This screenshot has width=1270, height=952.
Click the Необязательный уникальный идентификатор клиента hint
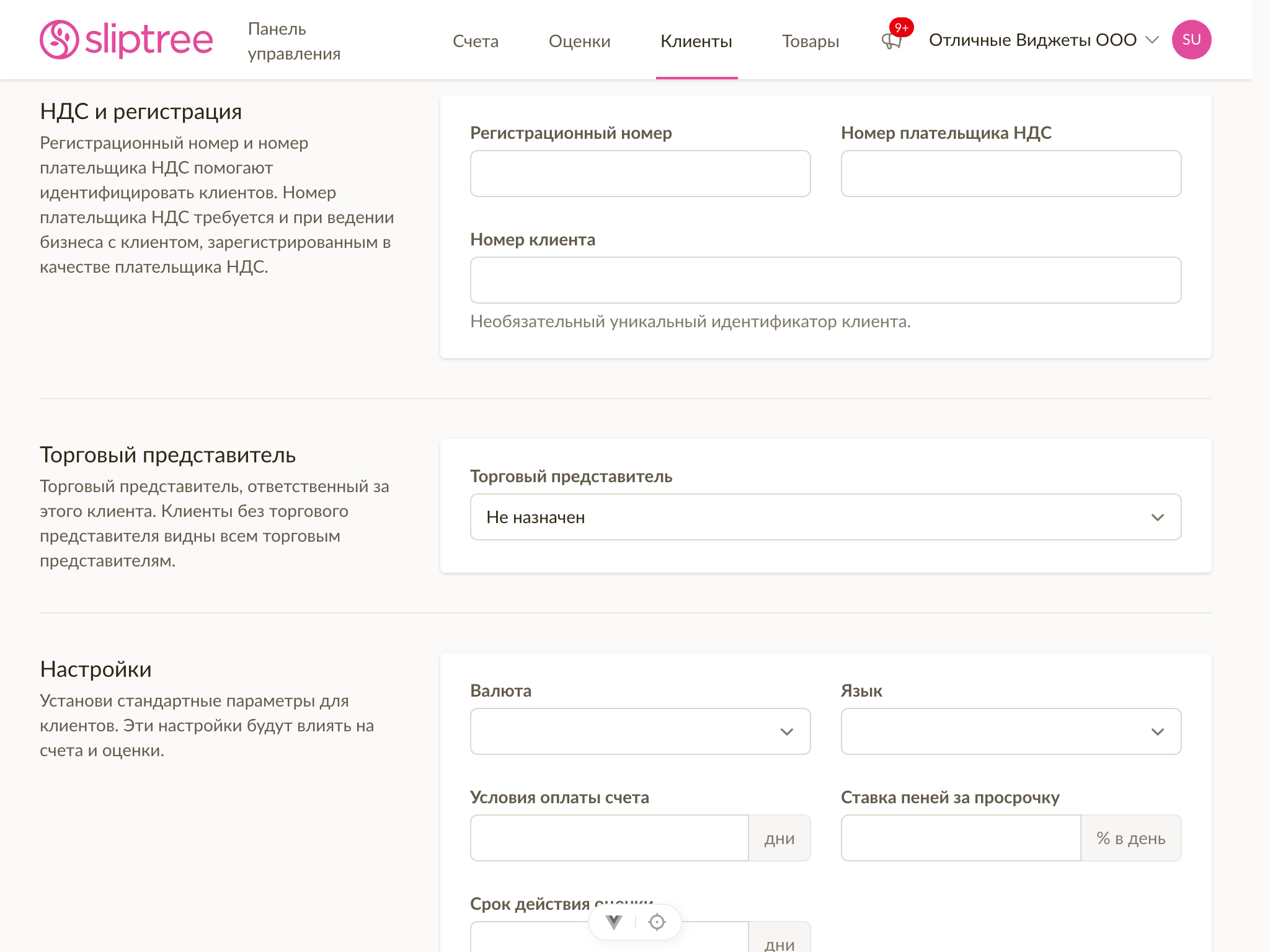tap(690, 322)
